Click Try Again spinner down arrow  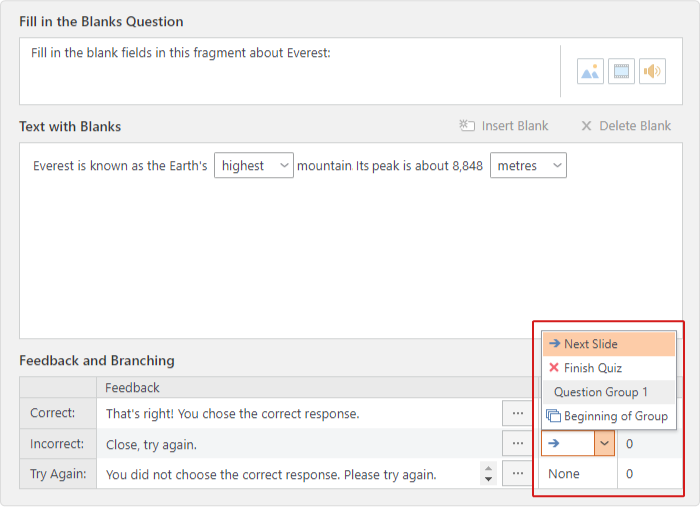point(488,479)
